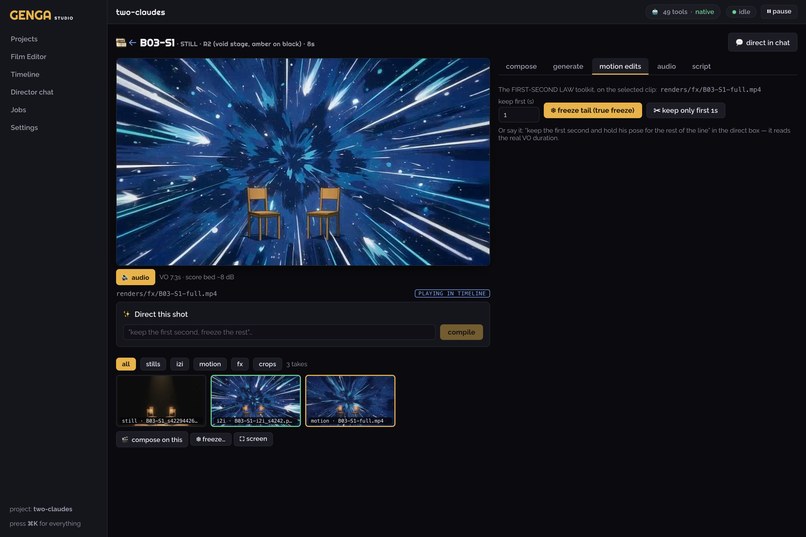Image resolution: width=806 pixels, height=537 pixels.
Task: Filter takes by crops
Action: tap(267, 364)
